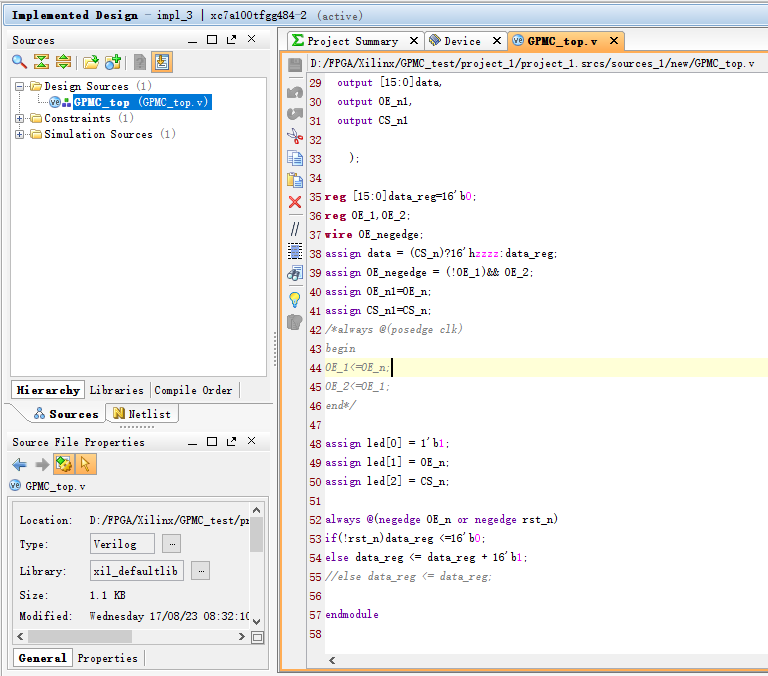The width and height of the screenshot is (768, 676).
Task: Toggle the arrow cursor button in Source File Properties
Action: tap(85, 464)
